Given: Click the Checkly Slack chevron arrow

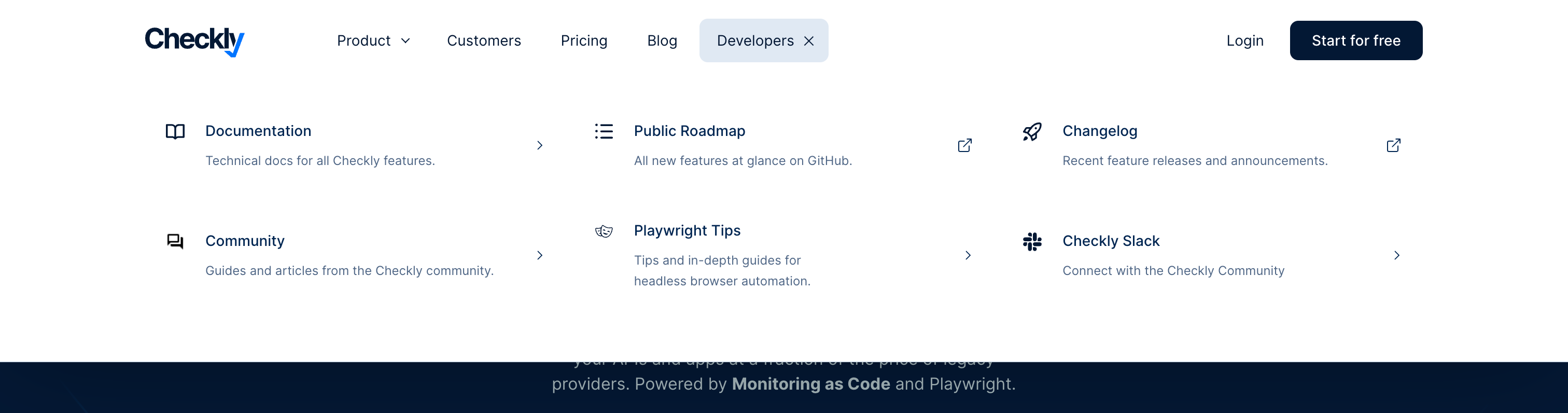Looking at the screenshot, I should tap(1396, 255).
